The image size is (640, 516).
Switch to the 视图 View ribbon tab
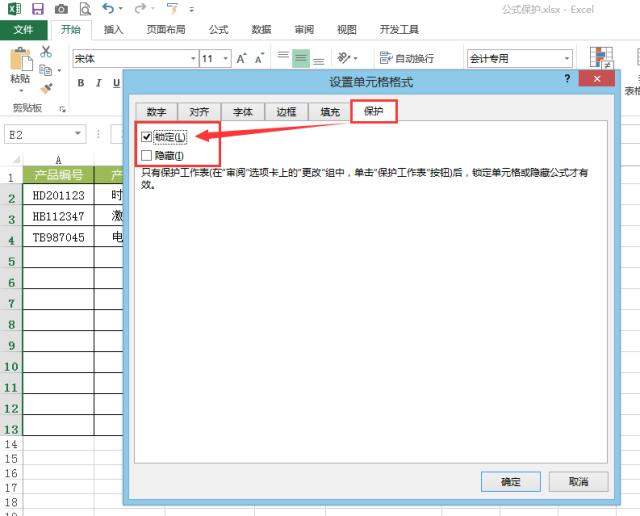347,30
